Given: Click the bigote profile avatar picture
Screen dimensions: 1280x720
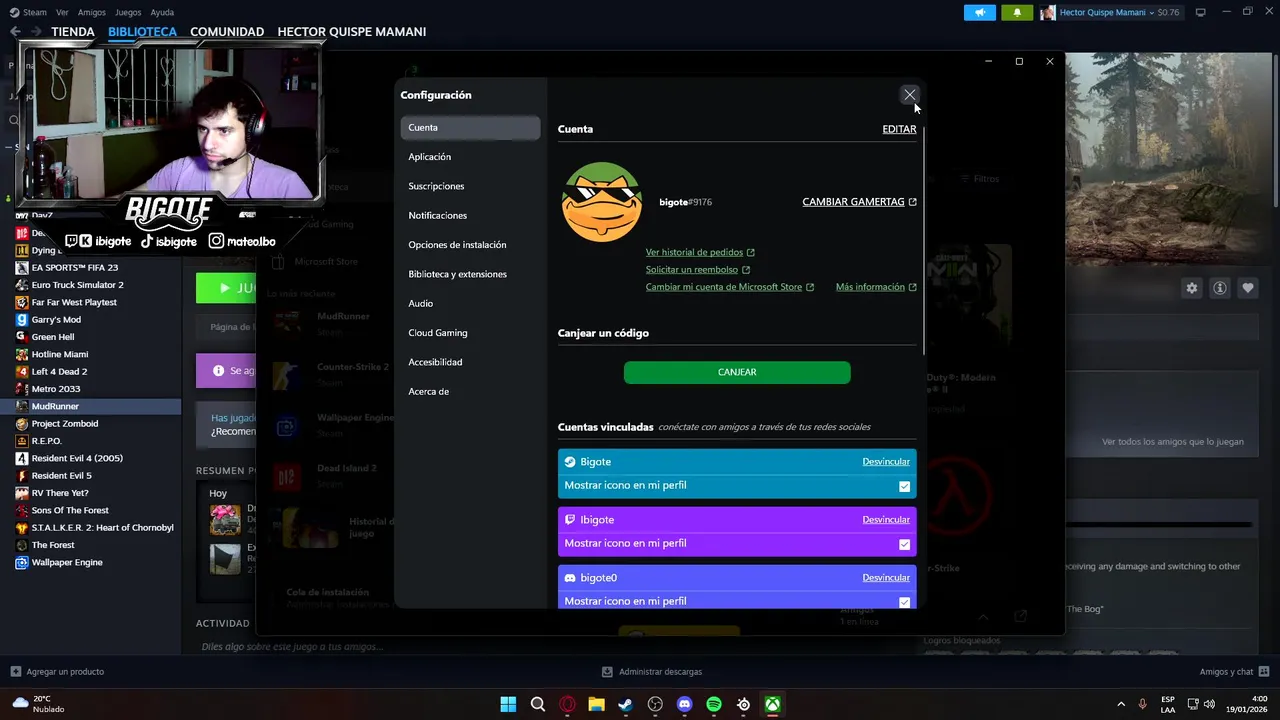Looking at the screenshot, I should [602, 202].
